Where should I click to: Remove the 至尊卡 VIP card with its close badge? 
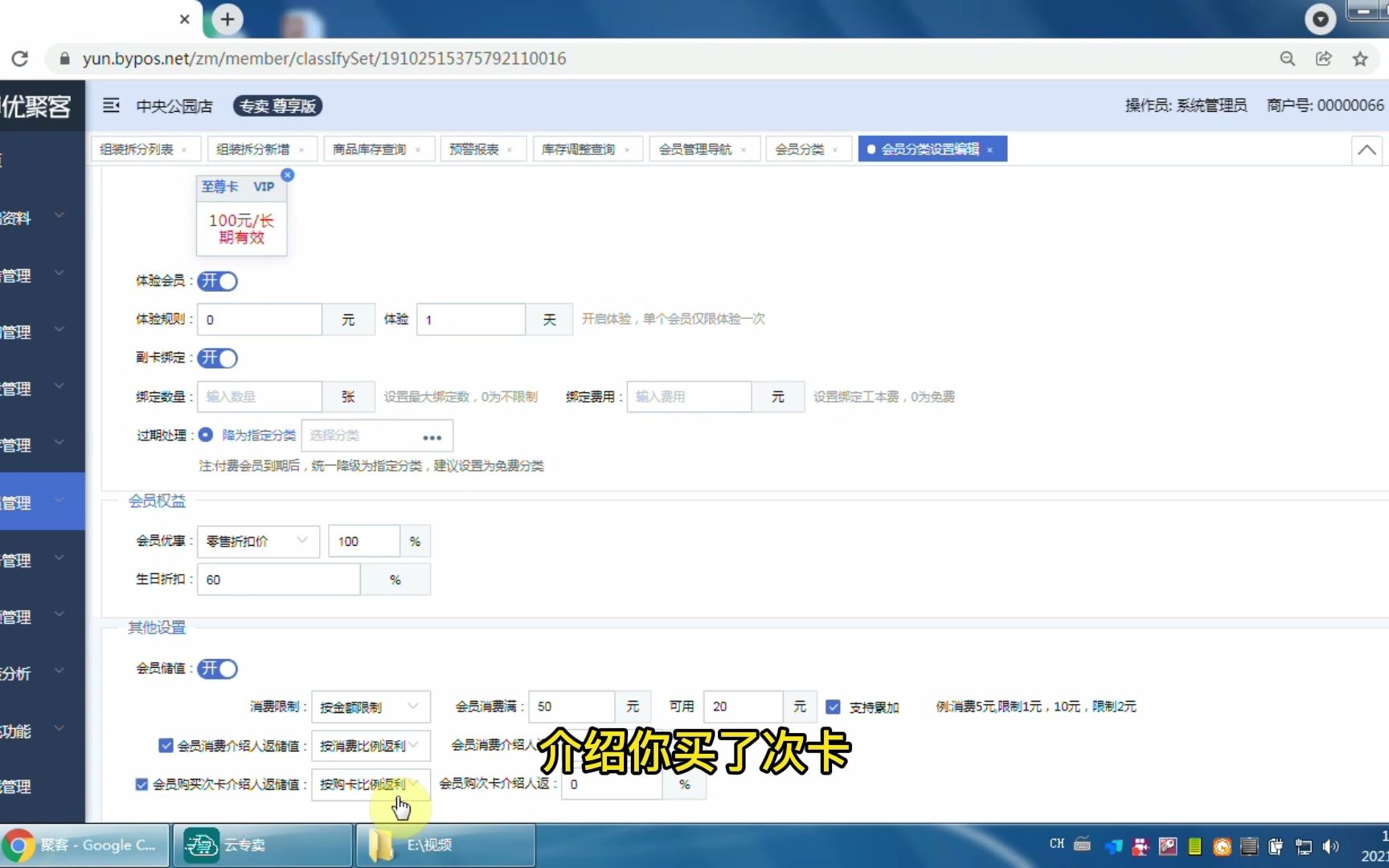288,175
